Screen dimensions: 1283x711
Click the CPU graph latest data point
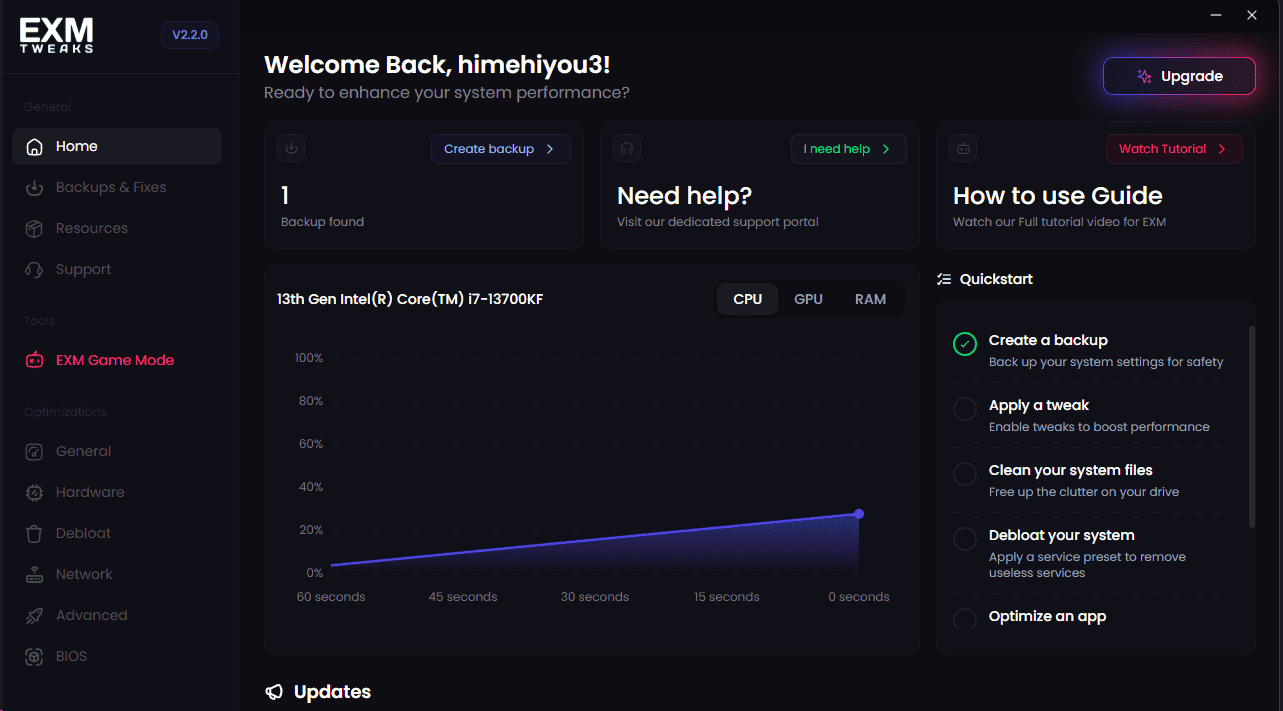tap(859, 514)
